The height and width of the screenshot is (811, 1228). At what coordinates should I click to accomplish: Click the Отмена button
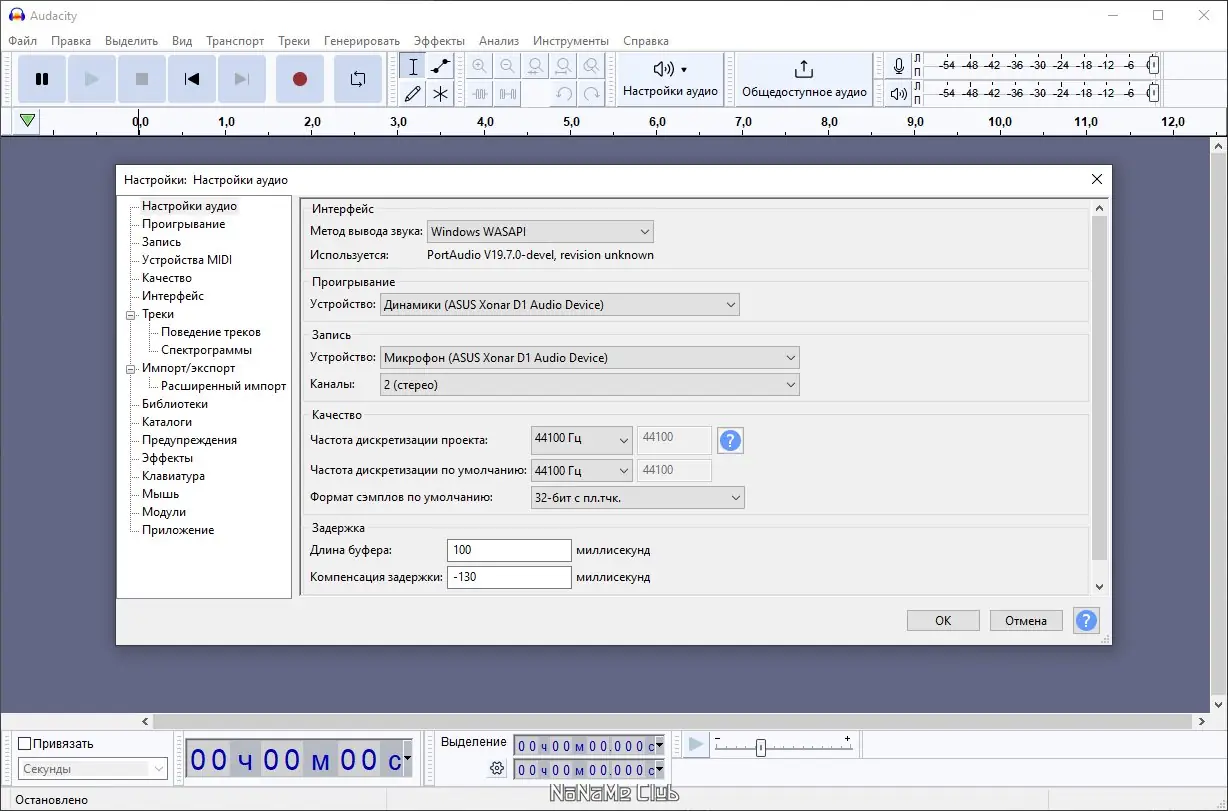[1026, 621]
